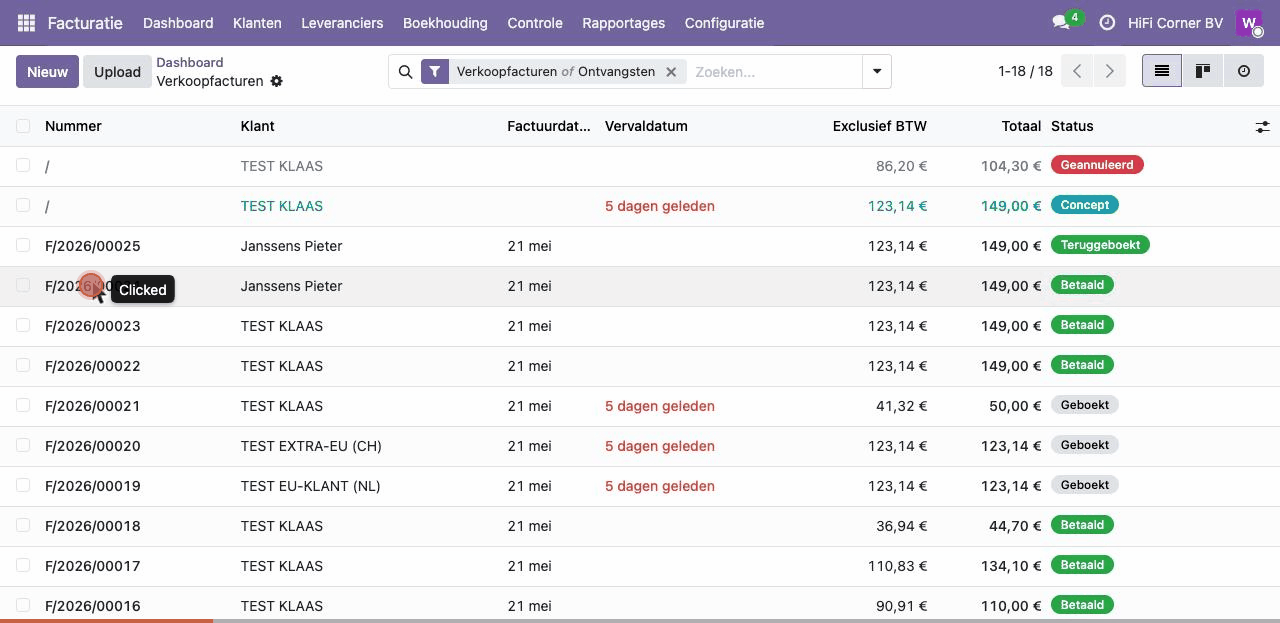The image size is (1280, 623).
Task: Open the Rapportages menu
Action: coord(623,23)
